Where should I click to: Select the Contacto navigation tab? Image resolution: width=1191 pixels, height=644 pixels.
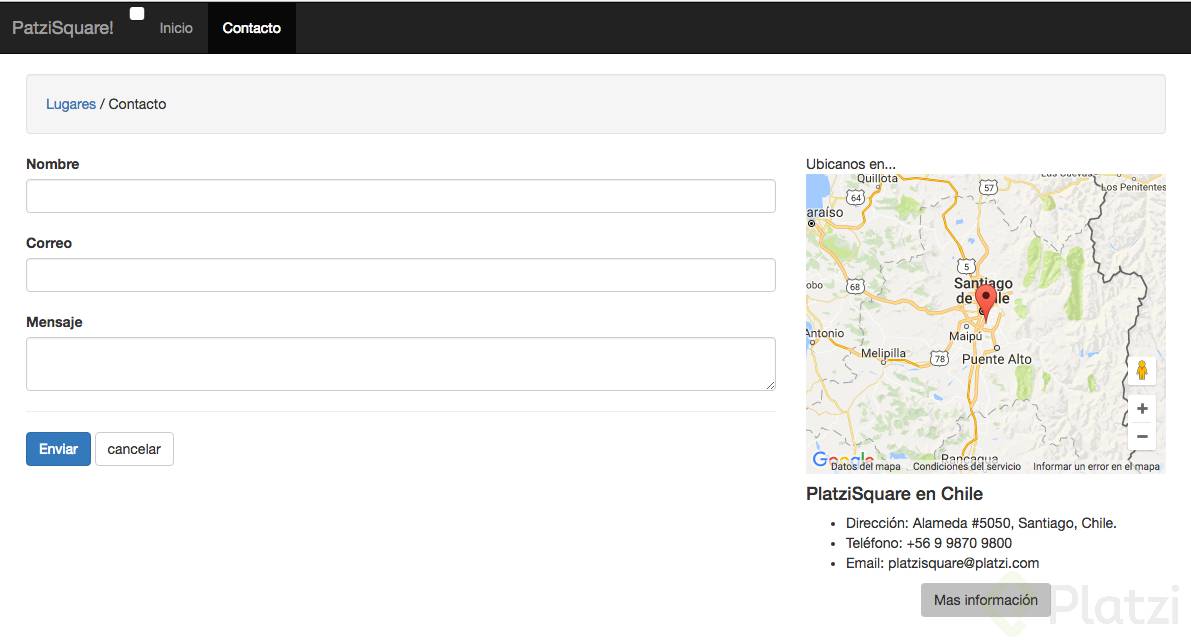(251, 28)
